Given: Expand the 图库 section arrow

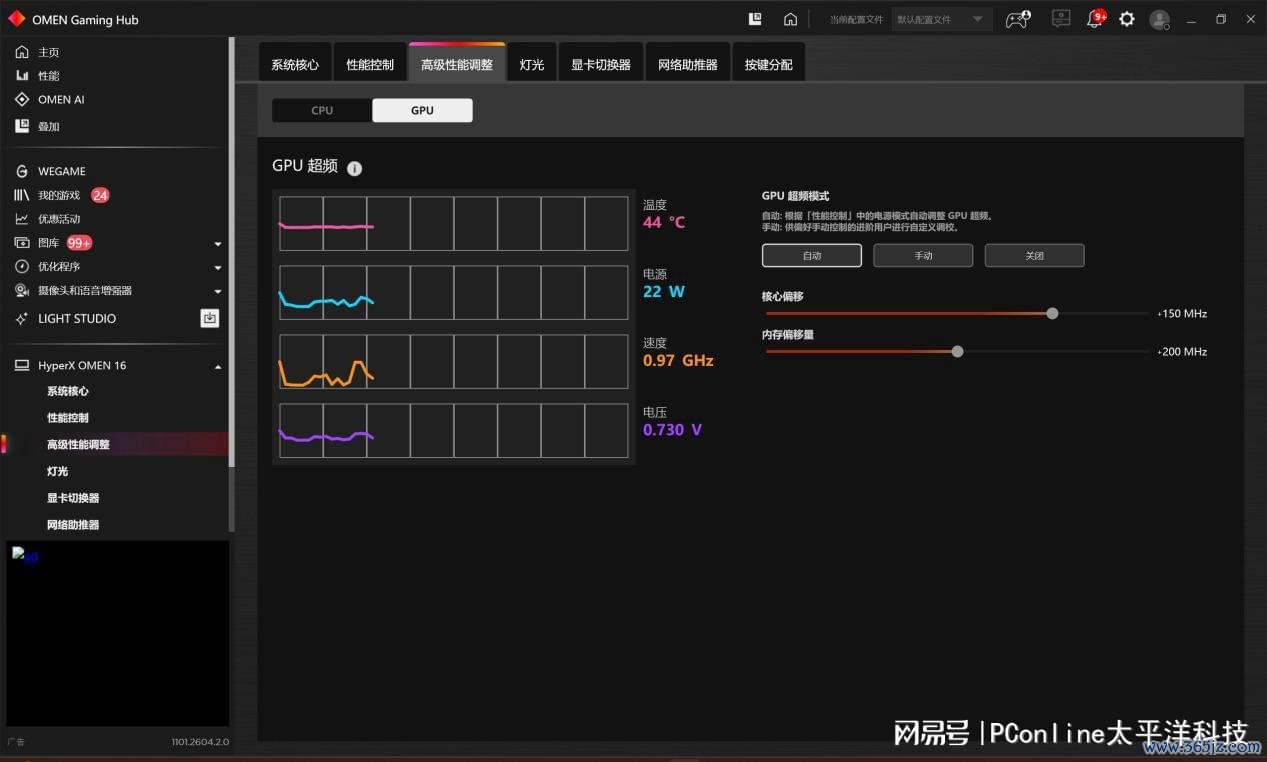Looking at the screenshot, I should click(218, 244).
